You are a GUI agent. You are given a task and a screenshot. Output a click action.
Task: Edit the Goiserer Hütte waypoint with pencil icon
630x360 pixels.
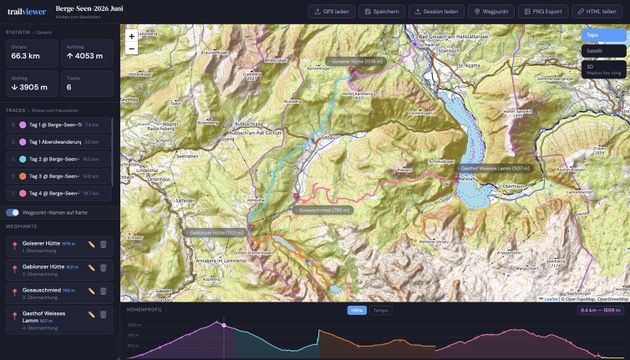pyautogui.click(x=92, y=244)
